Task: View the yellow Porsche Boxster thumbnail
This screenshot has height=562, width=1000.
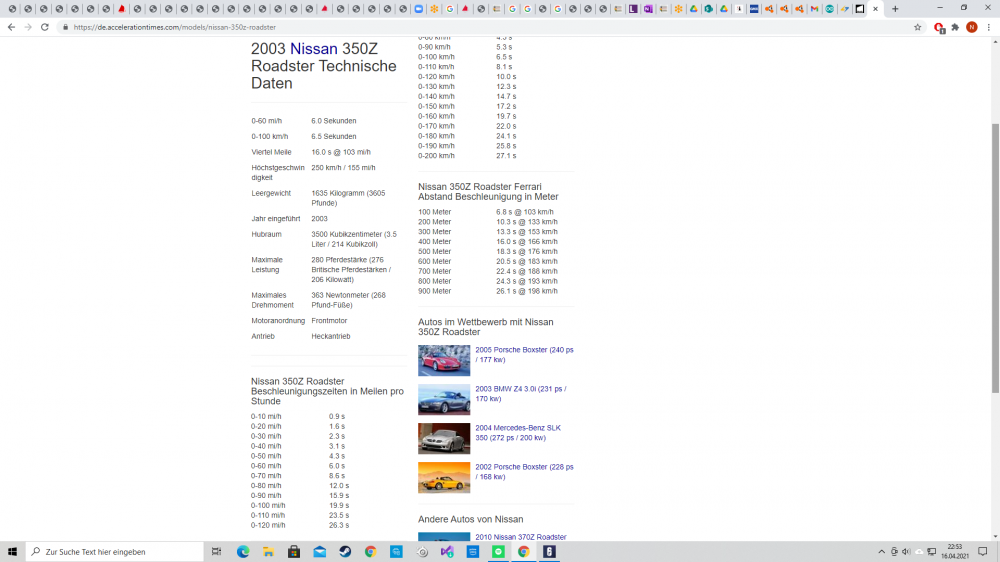Action: (x=444, y=477)
